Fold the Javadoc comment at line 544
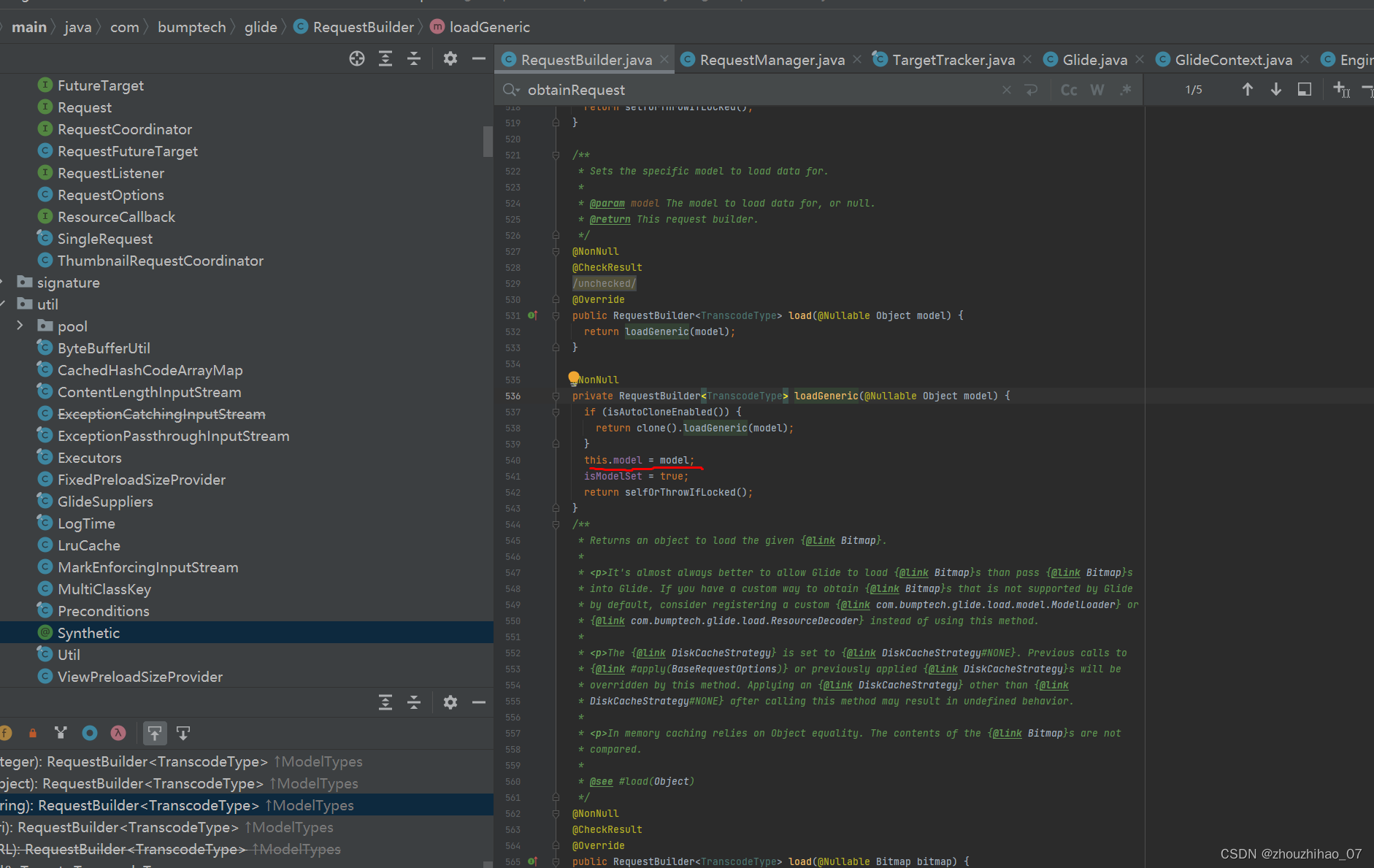 click(556, 525)
